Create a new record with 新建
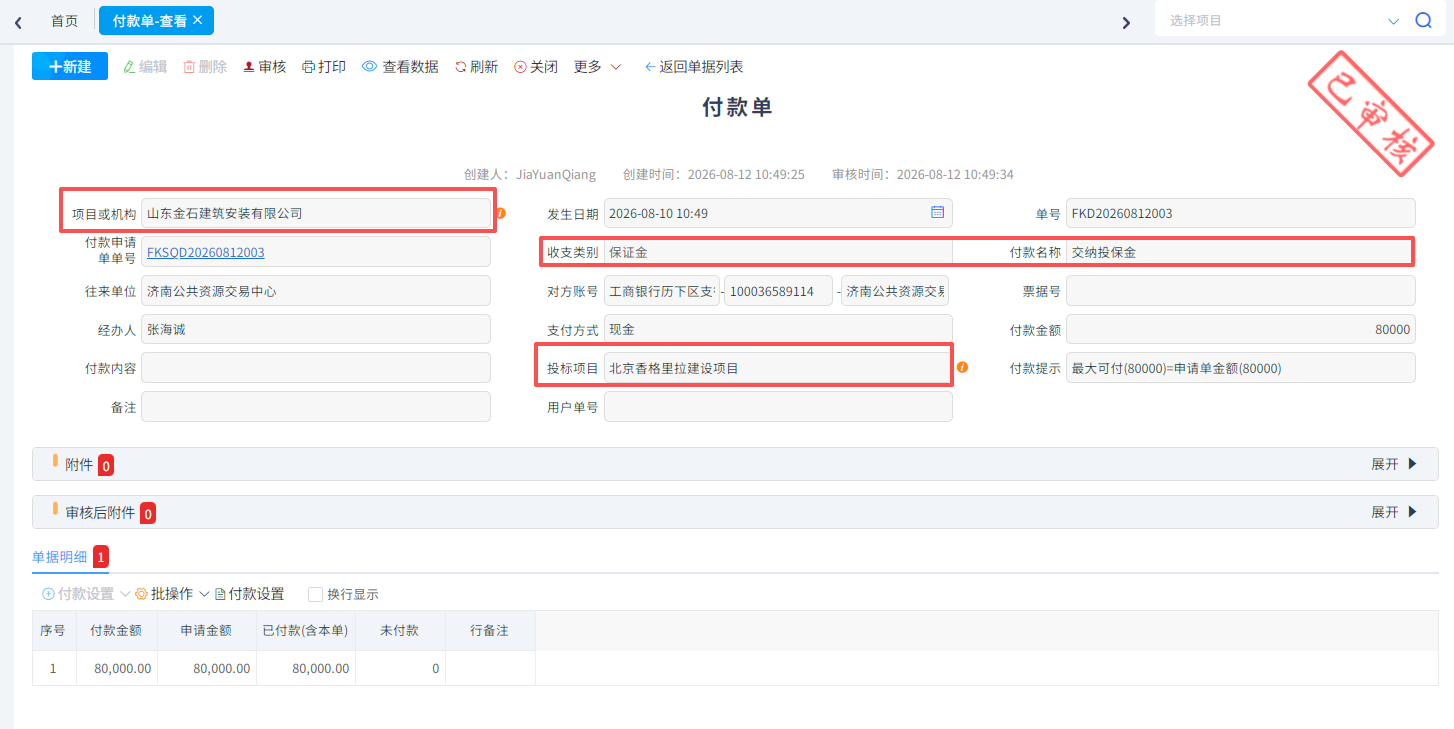The image size is (1454, 729). [x=70, y=66]
